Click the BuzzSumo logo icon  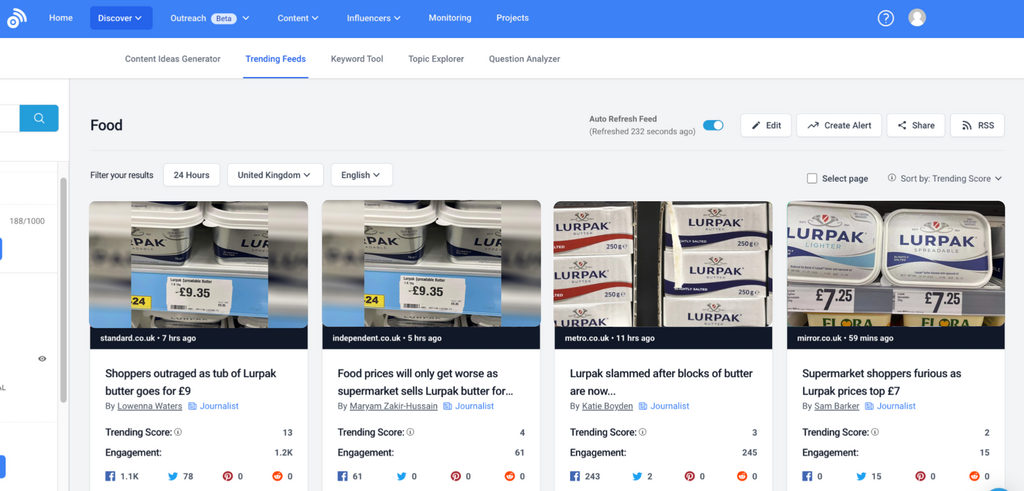(x=16, y=18)
